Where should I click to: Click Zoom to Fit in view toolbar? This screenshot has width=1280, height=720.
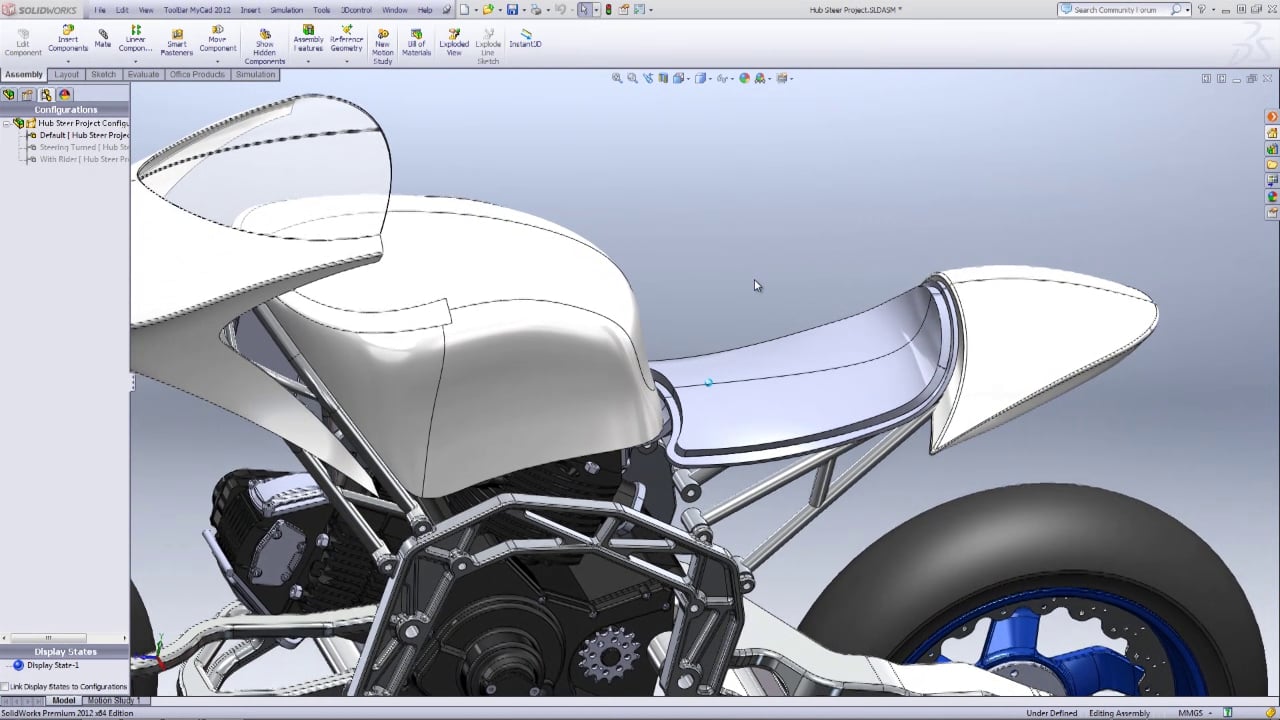pos(617,78)
